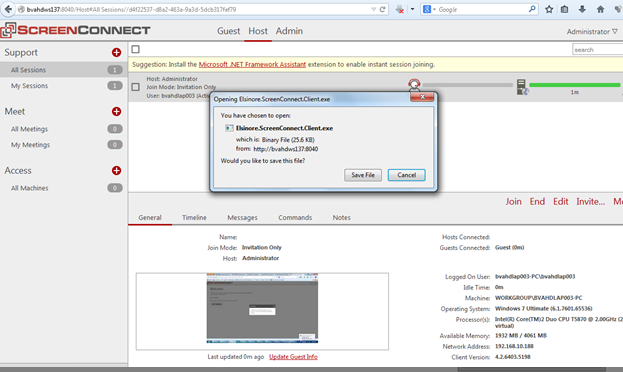The width and height of the screenshot is (623, 372).
Task: Switch to the Host page
Action: click(x=258, y=31)
